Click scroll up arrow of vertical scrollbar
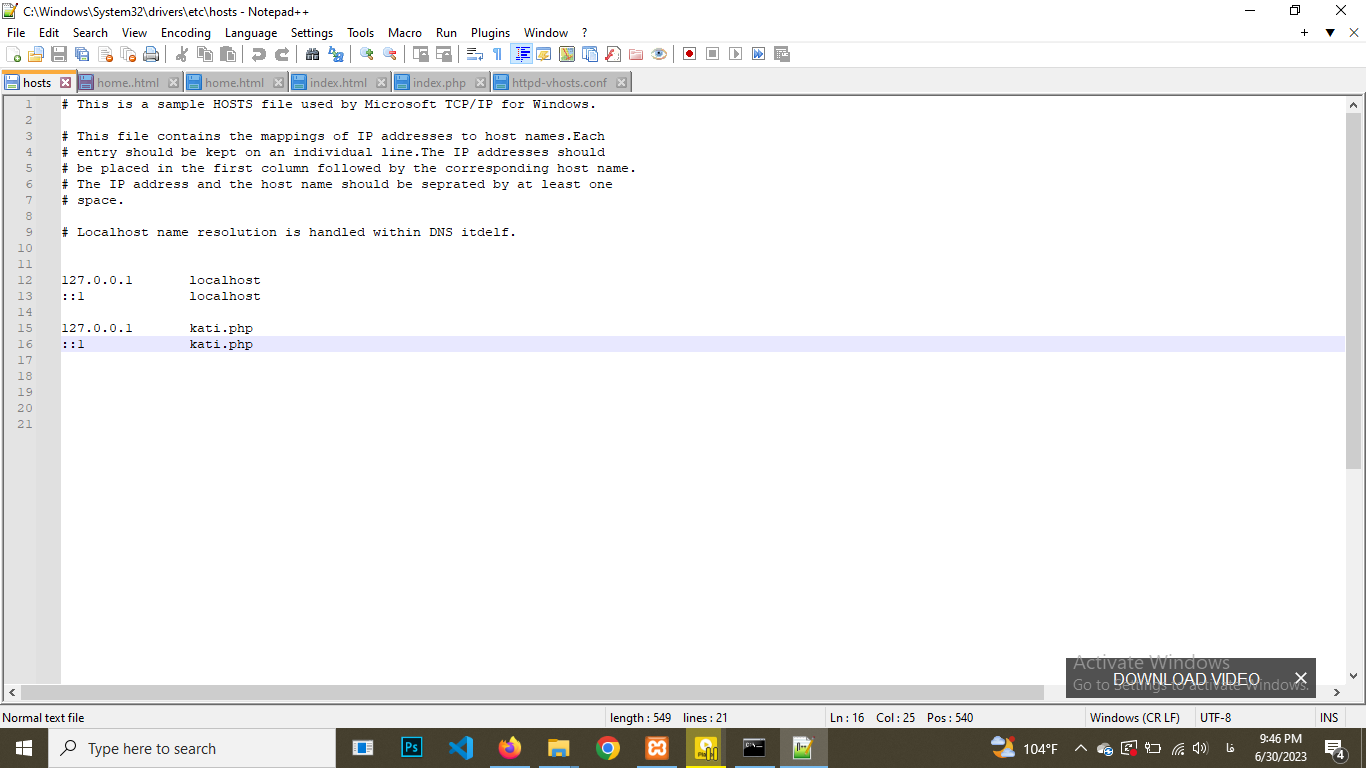1366x768 pixels. point(1354,104)
